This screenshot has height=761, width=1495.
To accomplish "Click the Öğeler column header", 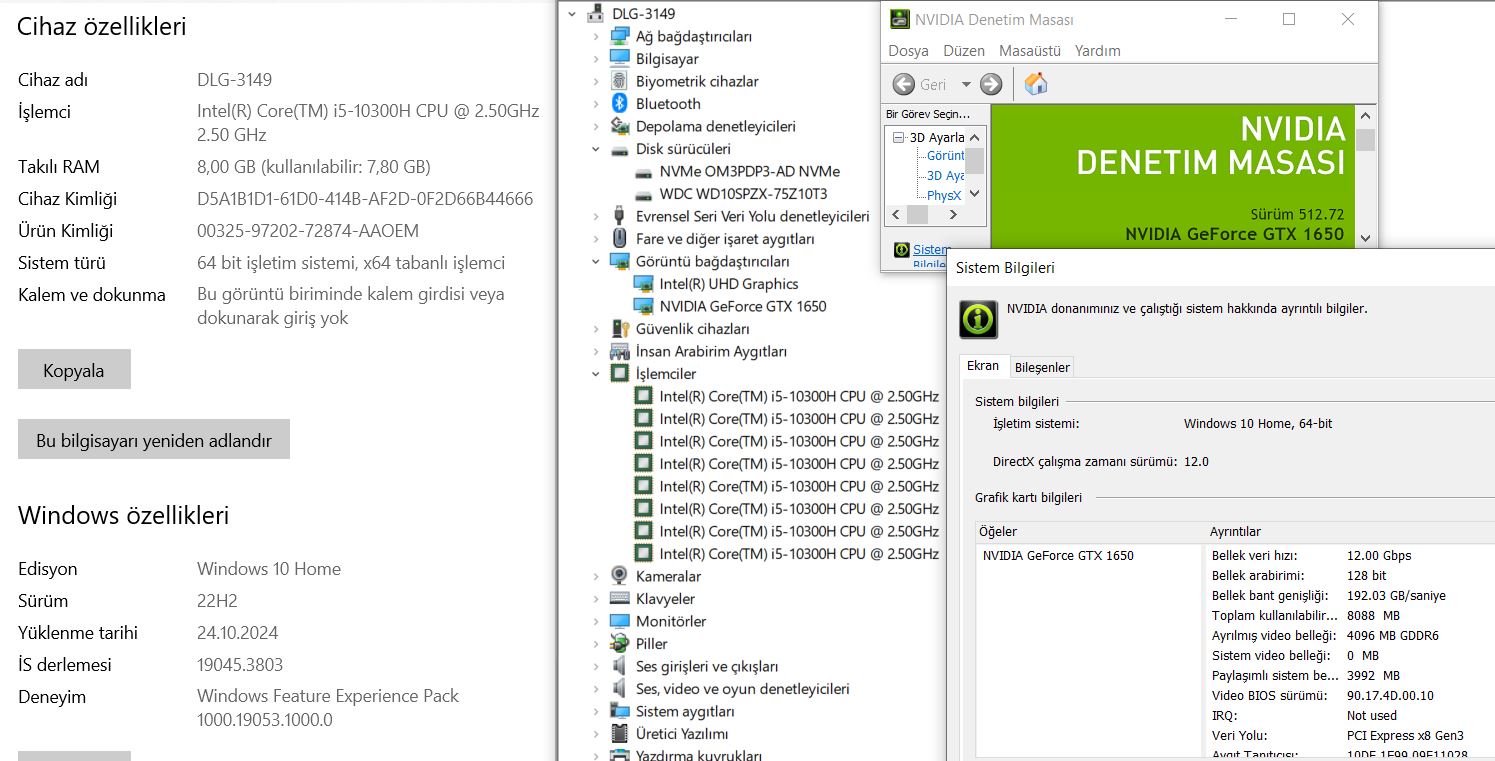I will [x=1089, y=531].
